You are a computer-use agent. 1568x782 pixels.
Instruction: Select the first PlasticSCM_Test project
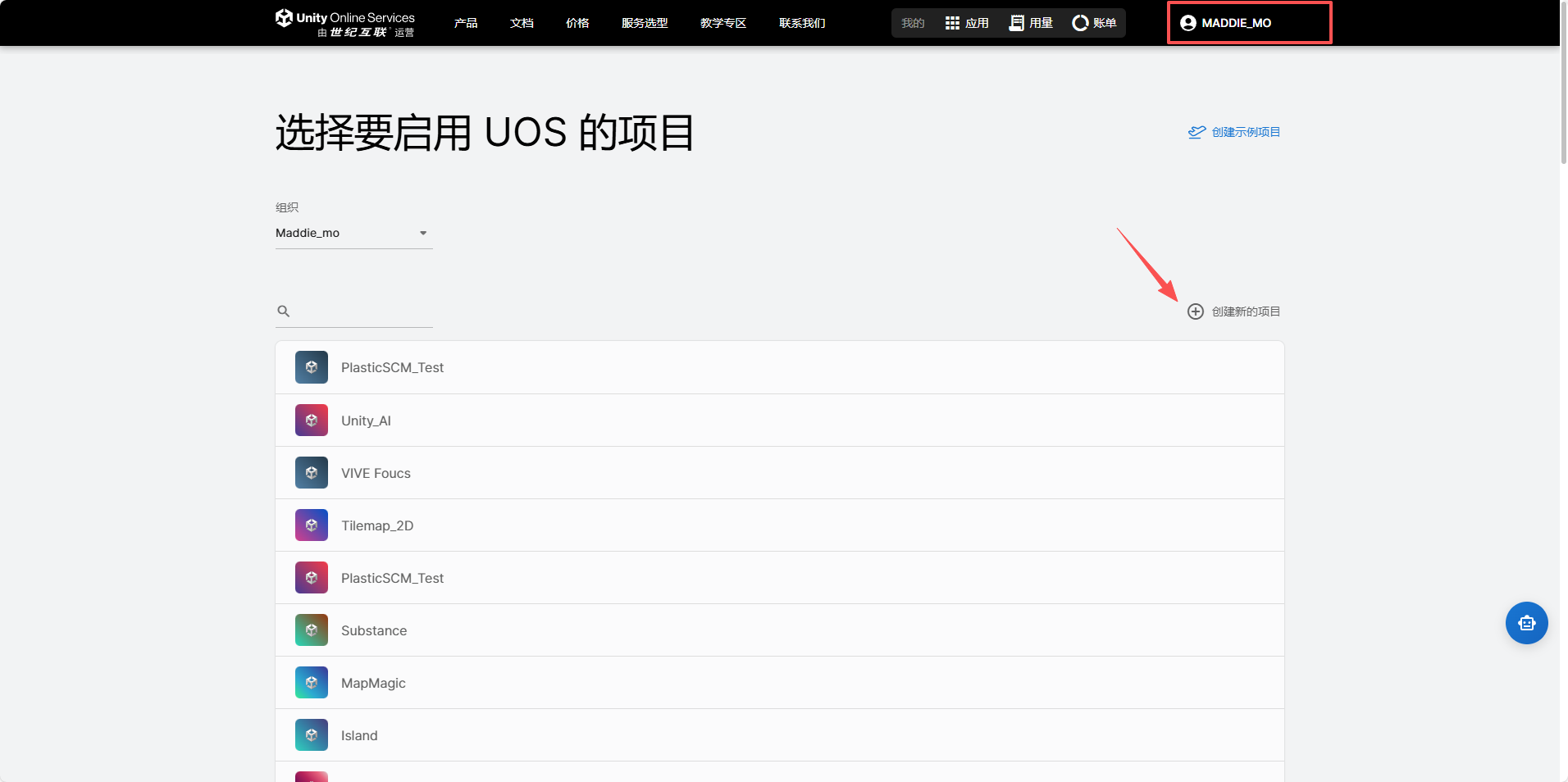tap(779, 367)
